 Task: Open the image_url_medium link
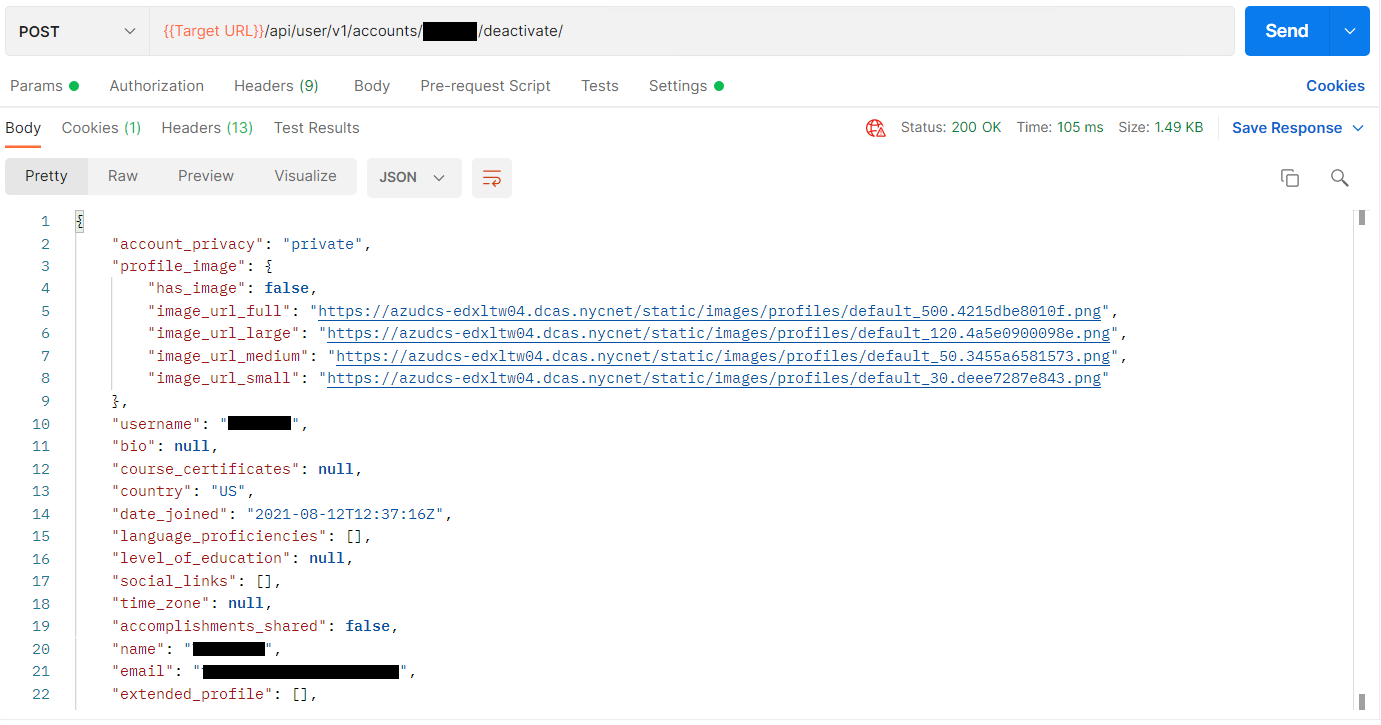pos(723,356)
